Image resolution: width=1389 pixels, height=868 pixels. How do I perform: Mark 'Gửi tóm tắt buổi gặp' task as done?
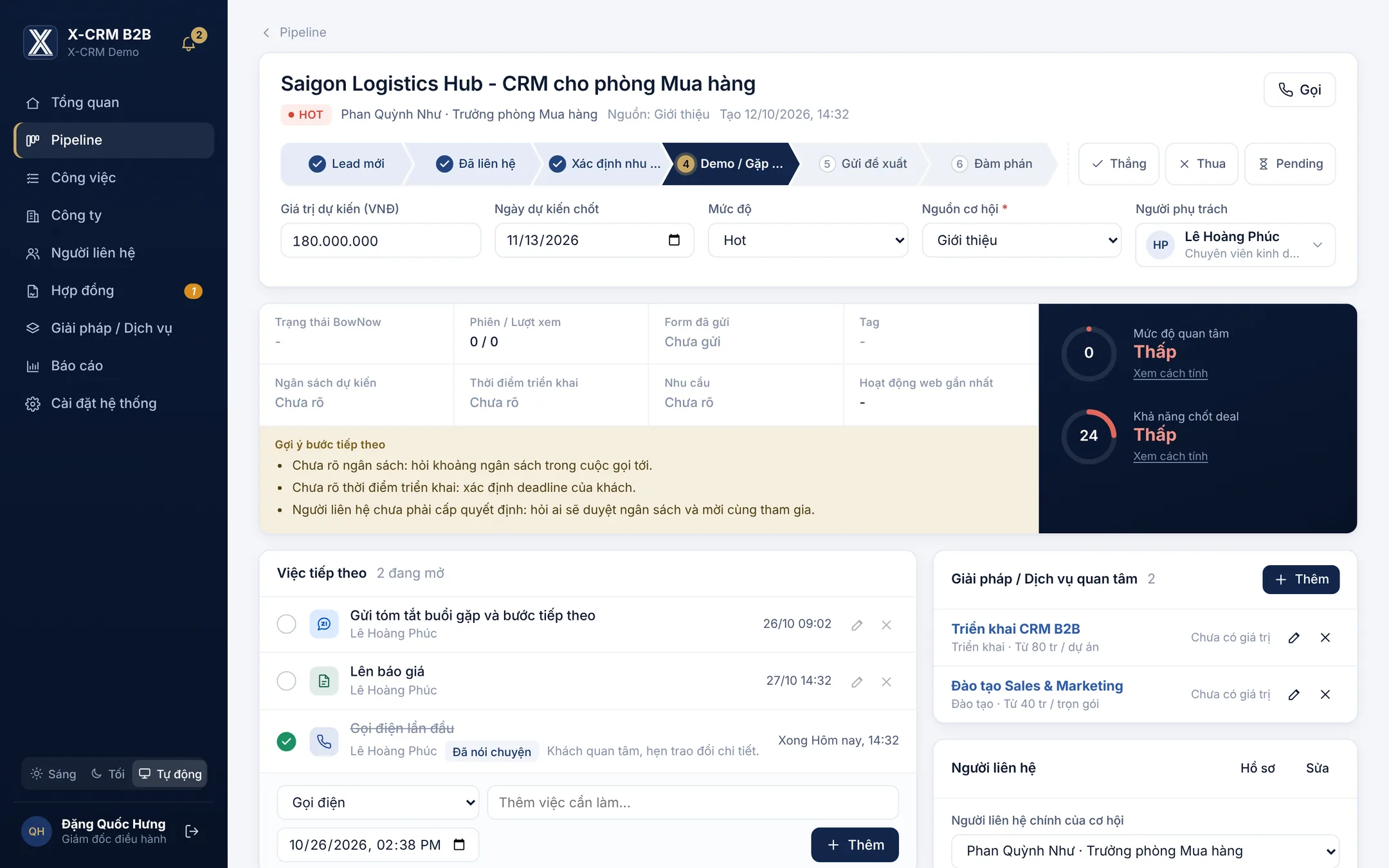pyautogui.click(x=286, y=624)
